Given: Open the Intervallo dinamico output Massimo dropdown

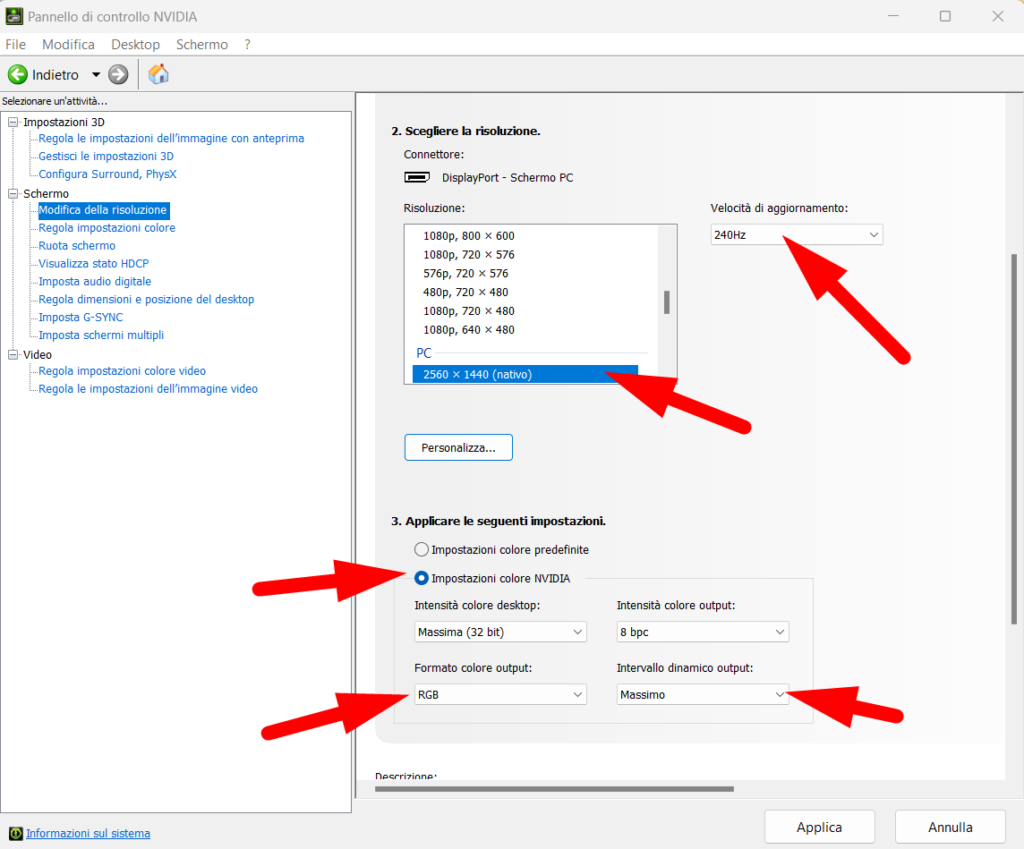Looking at the screenshot, I should (703, 694).
